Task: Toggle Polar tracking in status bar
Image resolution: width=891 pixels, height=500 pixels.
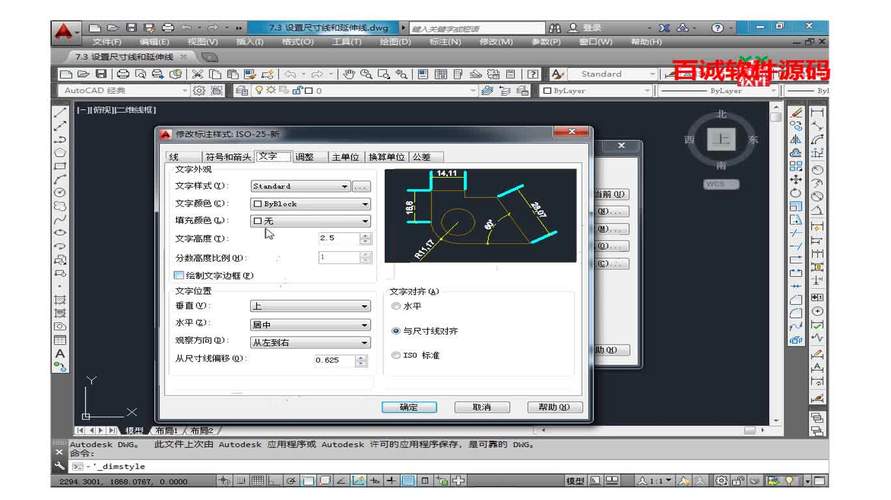Action: pyautogui.click(x=291, y=481)
